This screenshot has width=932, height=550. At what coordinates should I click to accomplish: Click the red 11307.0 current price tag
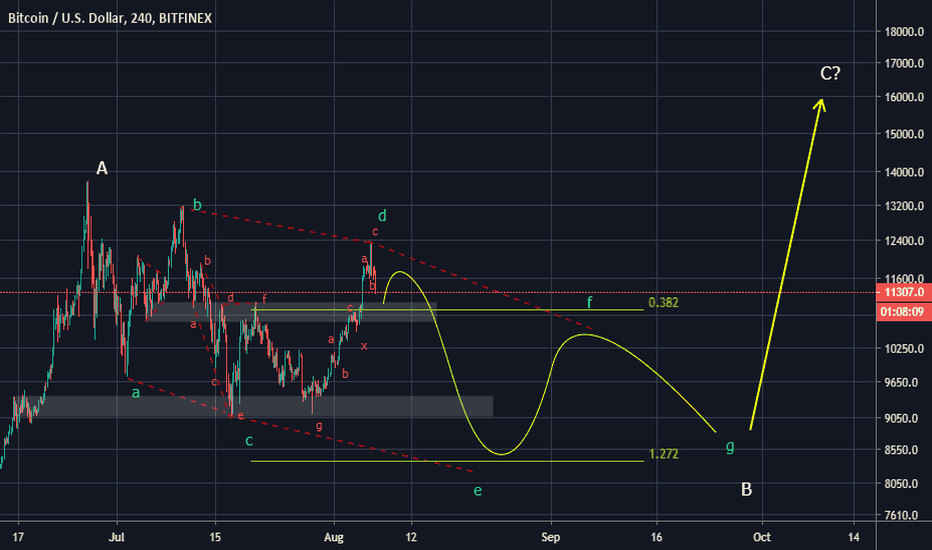[904, 292]
